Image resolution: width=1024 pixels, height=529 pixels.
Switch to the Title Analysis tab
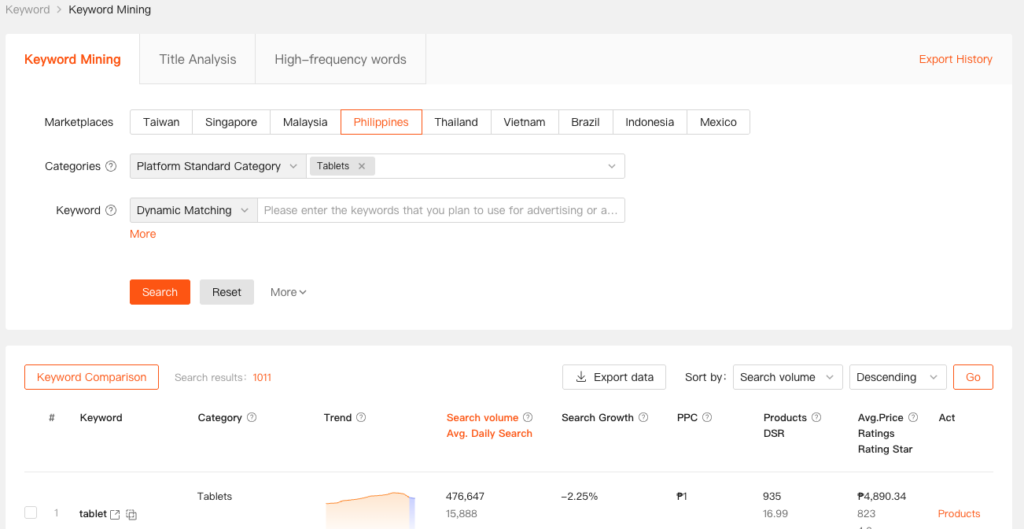pos(198,60)
